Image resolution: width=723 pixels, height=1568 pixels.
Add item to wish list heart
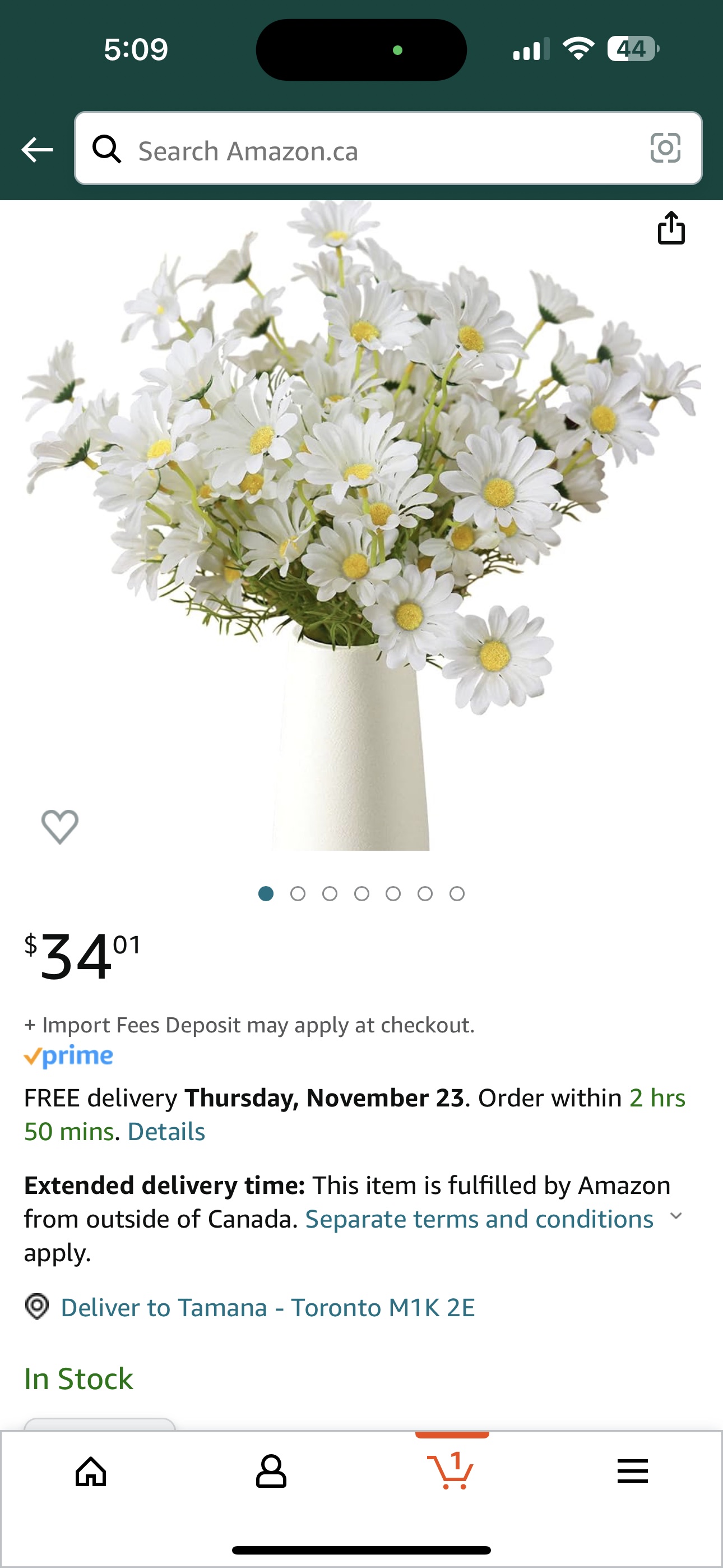tap(59, 827)
